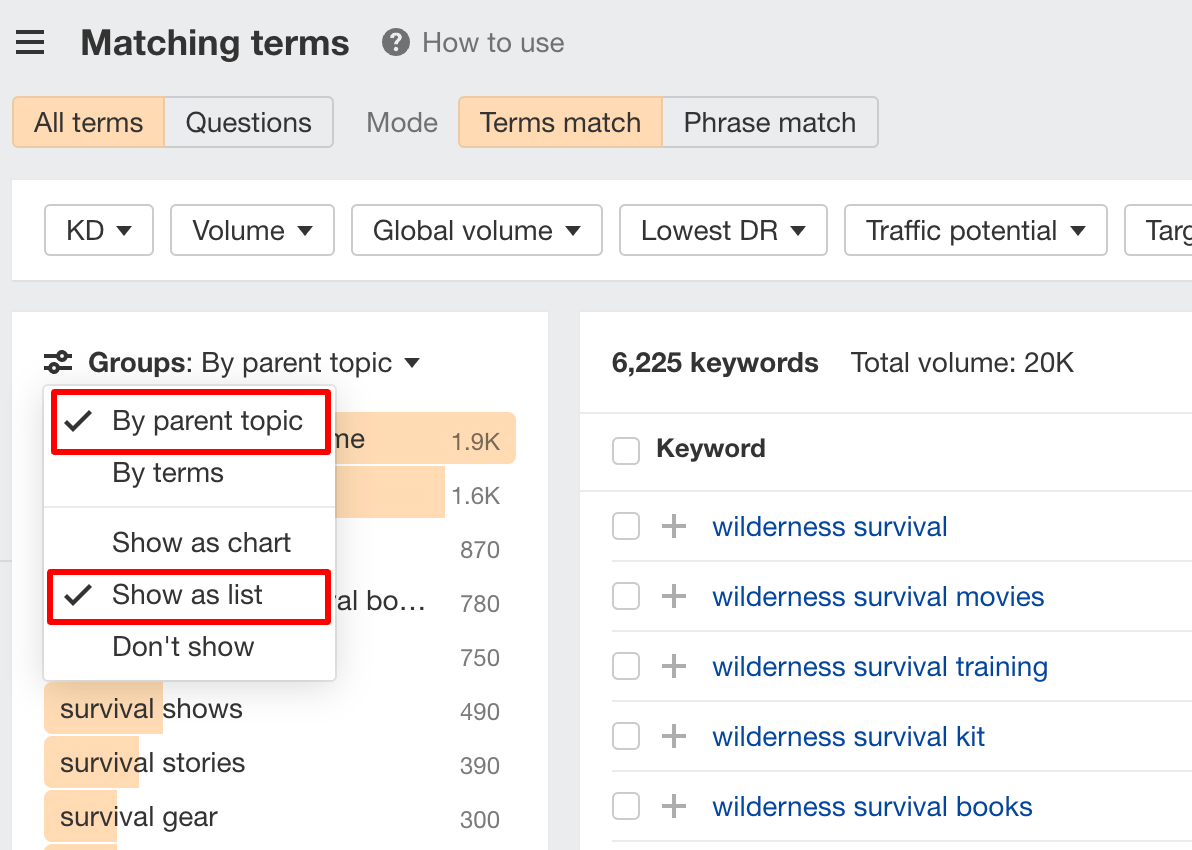
Task: Open the Global volume filter dropdown
Action: (x=476, y=231)
